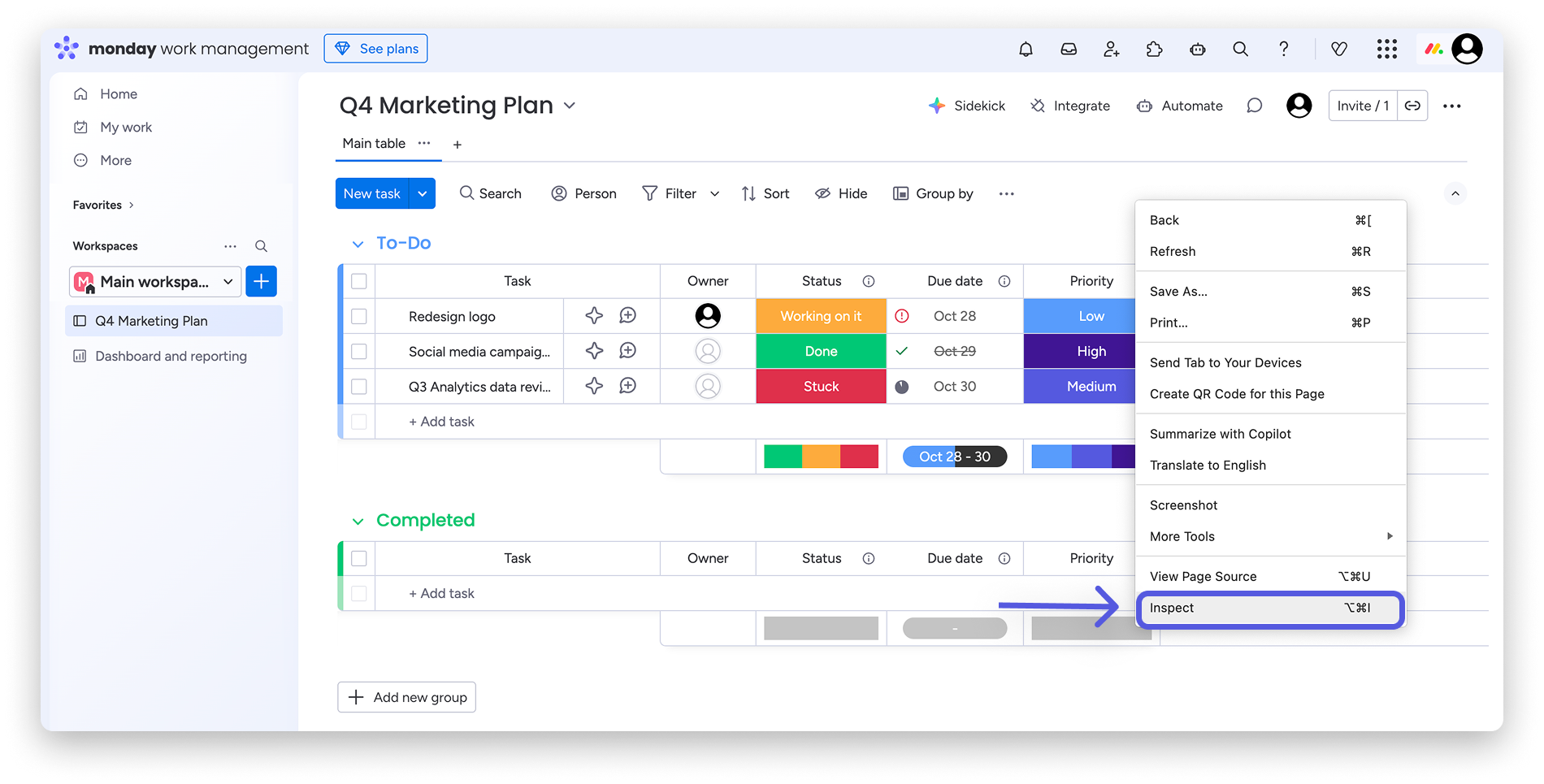Viewport: 1544px width, 784px height.
Task: Click the New task button
Action: click(x=372, y=193)
